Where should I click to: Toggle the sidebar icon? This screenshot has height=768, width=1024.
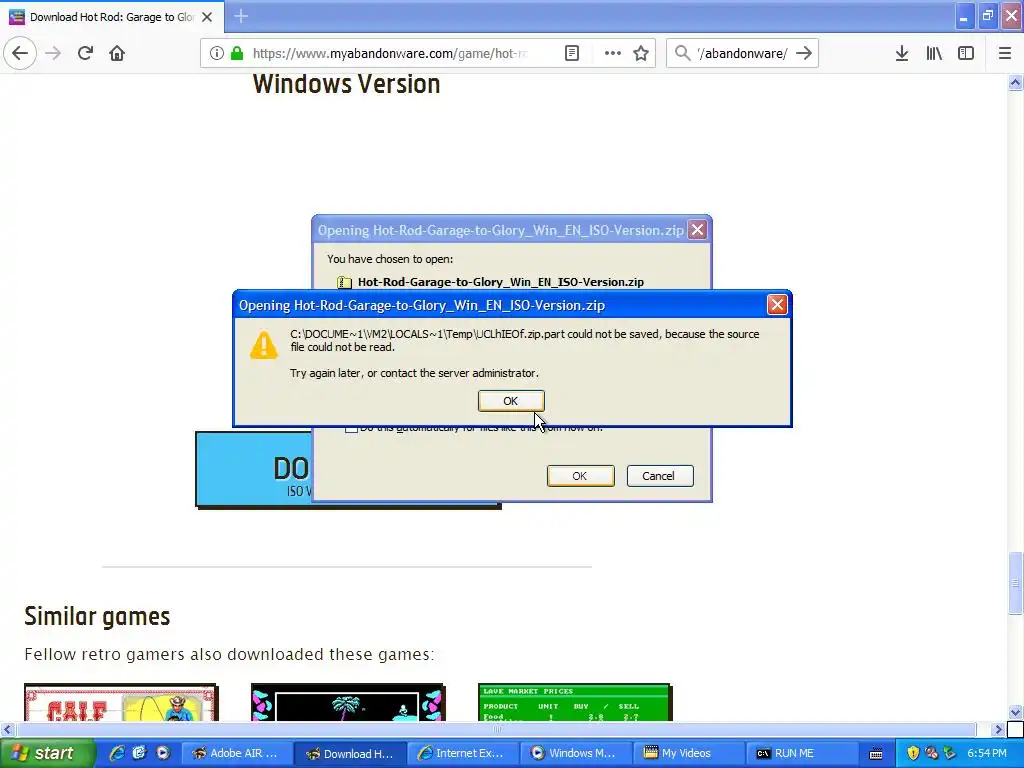click(966, 53)
